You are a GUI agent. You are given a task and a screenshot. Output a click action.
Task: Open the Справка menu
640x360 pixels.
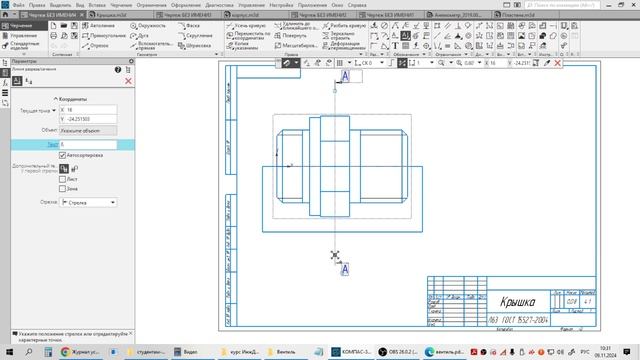click(357, 5)
